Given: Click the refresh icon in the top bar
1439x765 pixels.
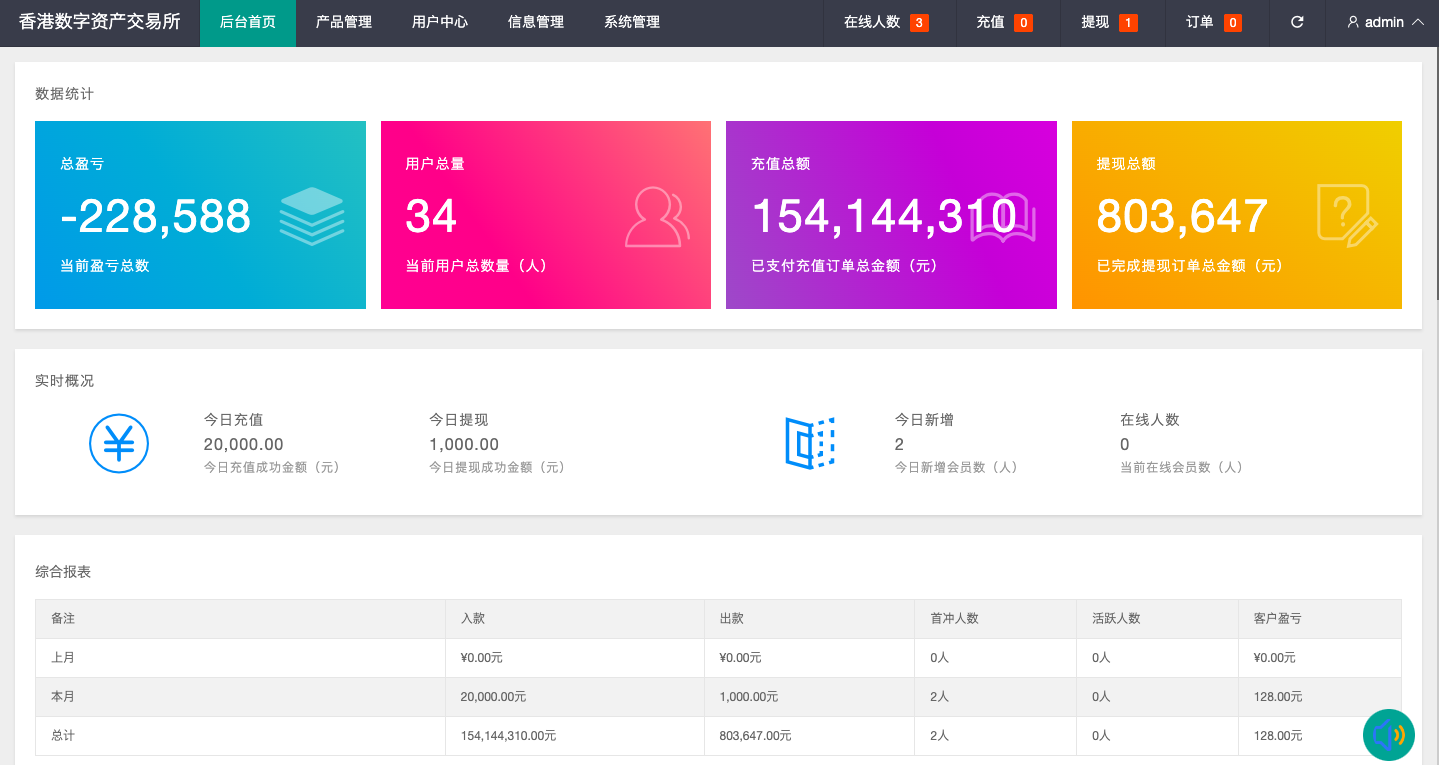Looking at the screenshot, I should click(1297, 22).
